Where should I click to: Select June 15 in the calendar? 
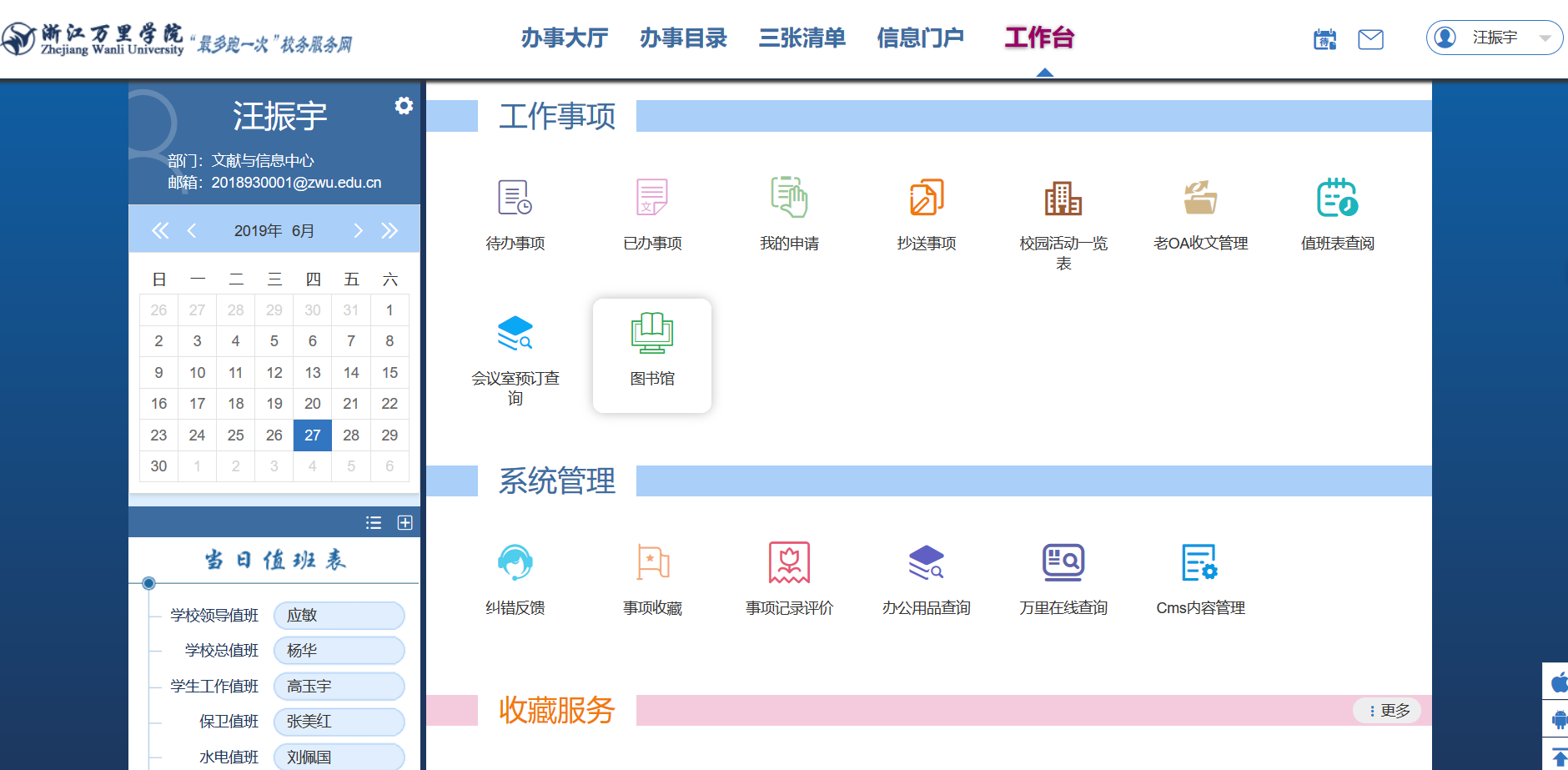tap(389, 373)
